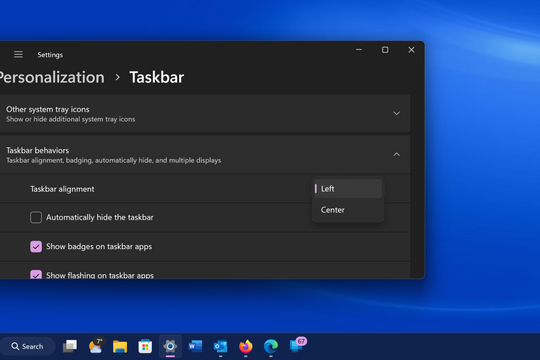Open Microsoft Store from the taskbar
This screenshot has width=540, height=360.
pyautogui.click(x=145, y=346)
